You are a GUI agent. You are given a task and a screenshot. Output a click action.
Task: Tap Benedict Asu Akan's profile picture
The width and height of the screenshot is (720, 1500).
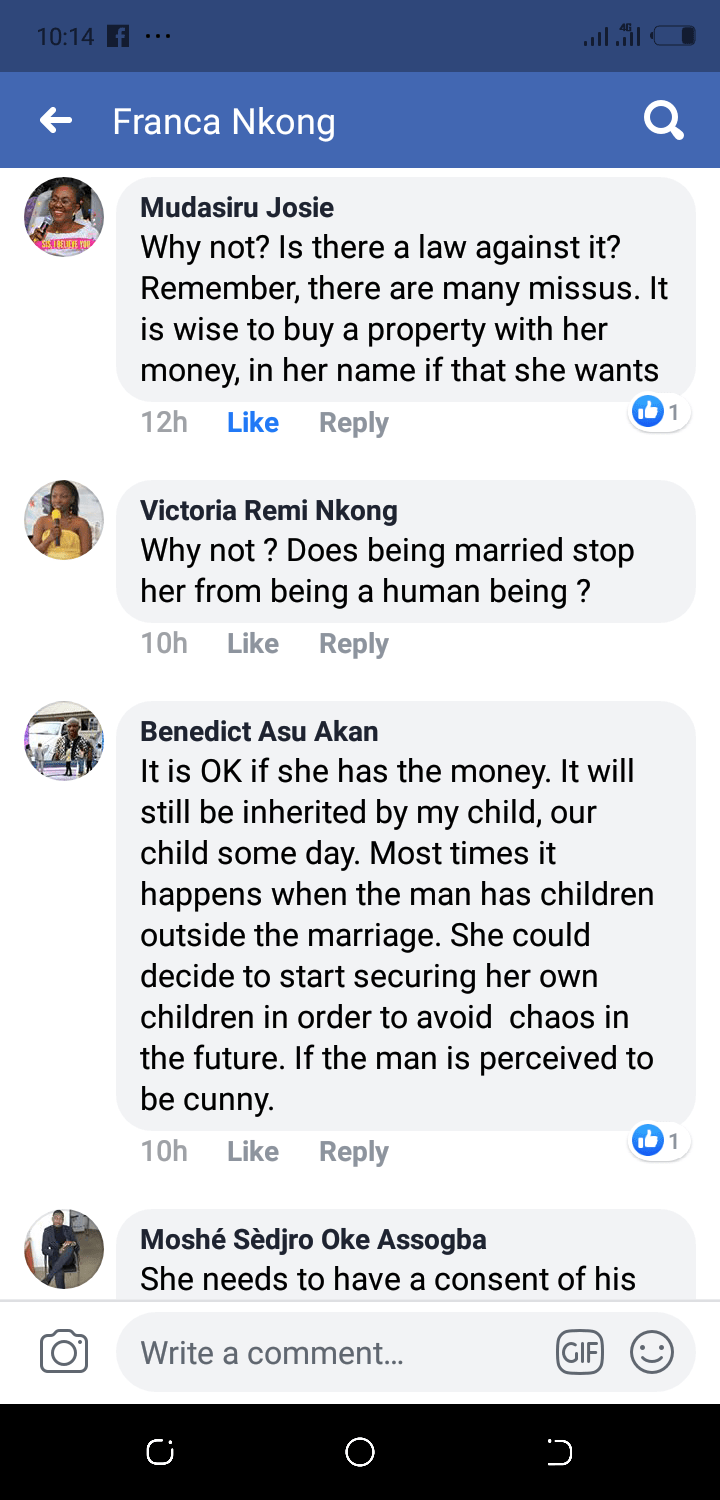click(64, 741)
